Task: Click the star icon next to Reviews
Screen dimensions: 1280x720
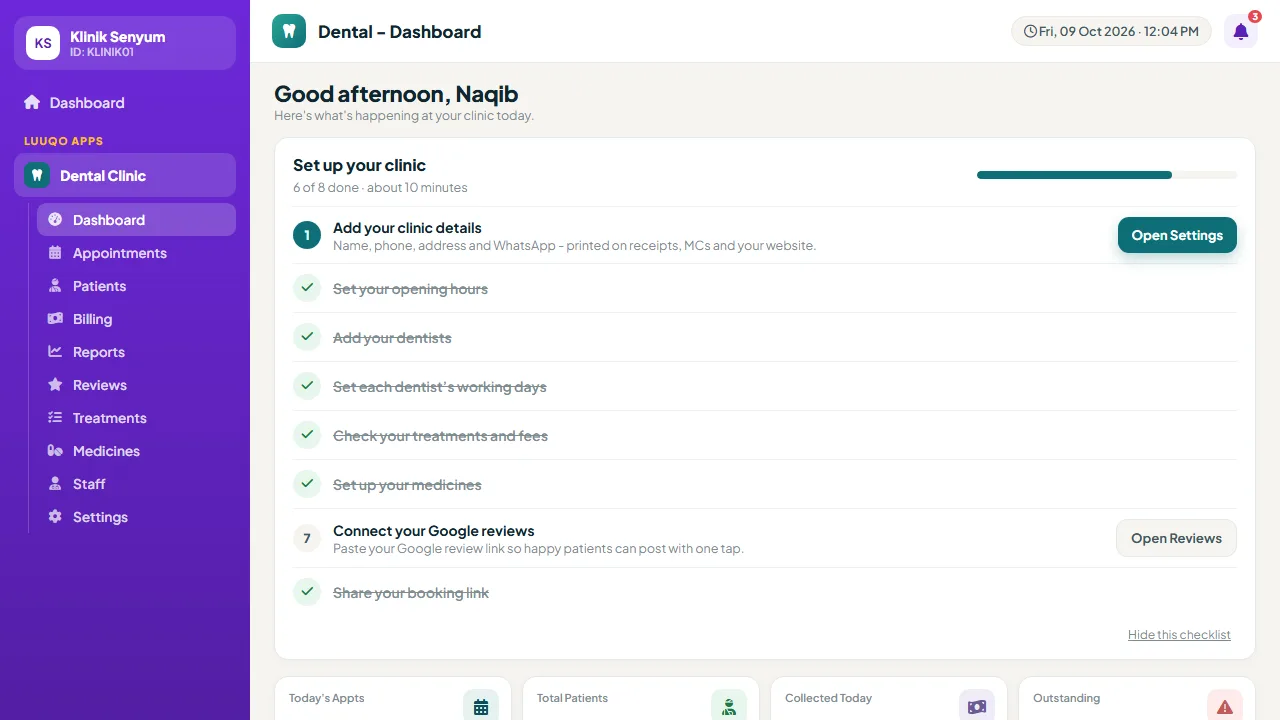Action: point(55,385)
